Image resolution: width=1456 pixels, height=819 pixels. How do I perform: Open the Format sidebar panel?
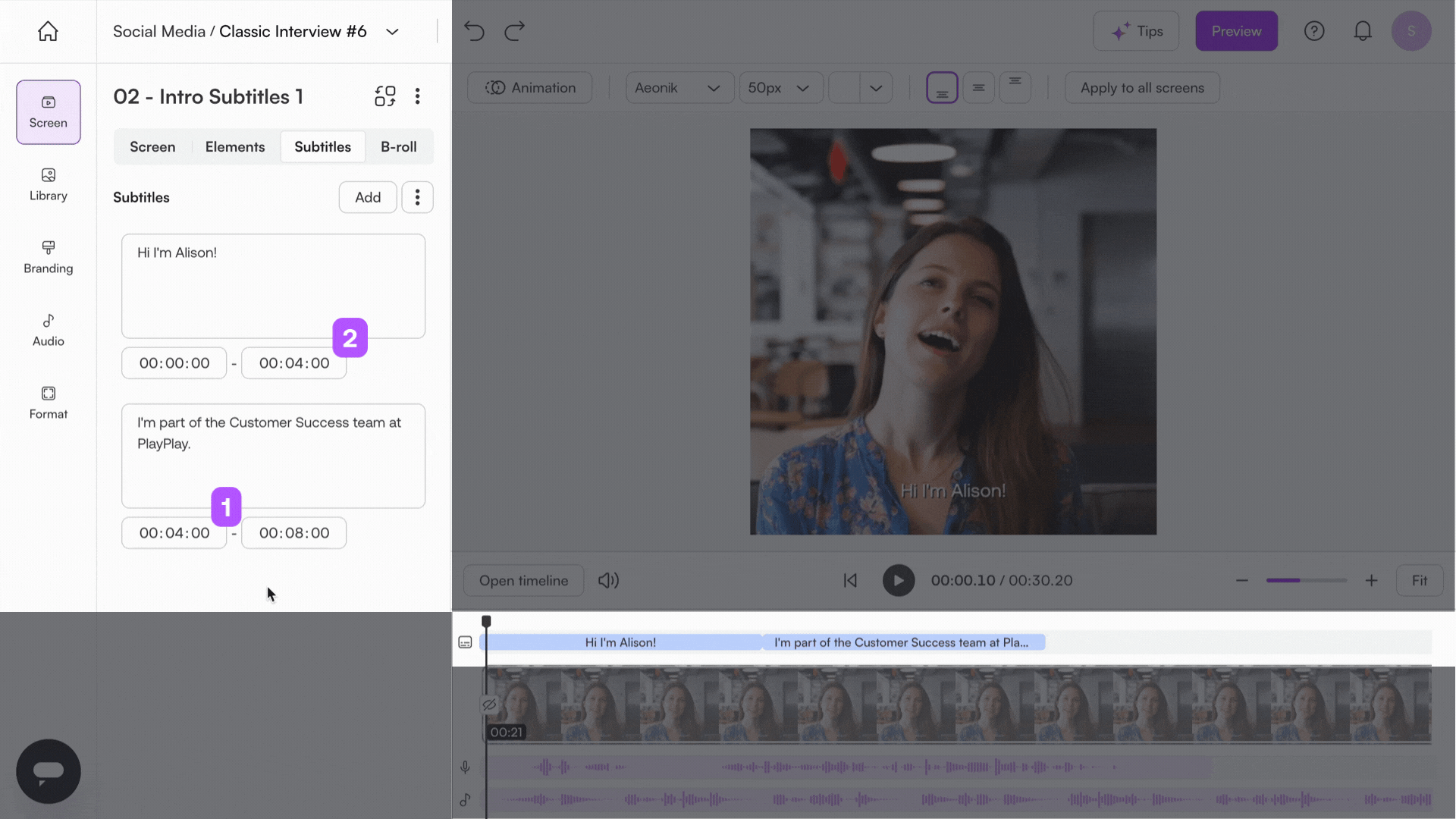pos(48,403)
